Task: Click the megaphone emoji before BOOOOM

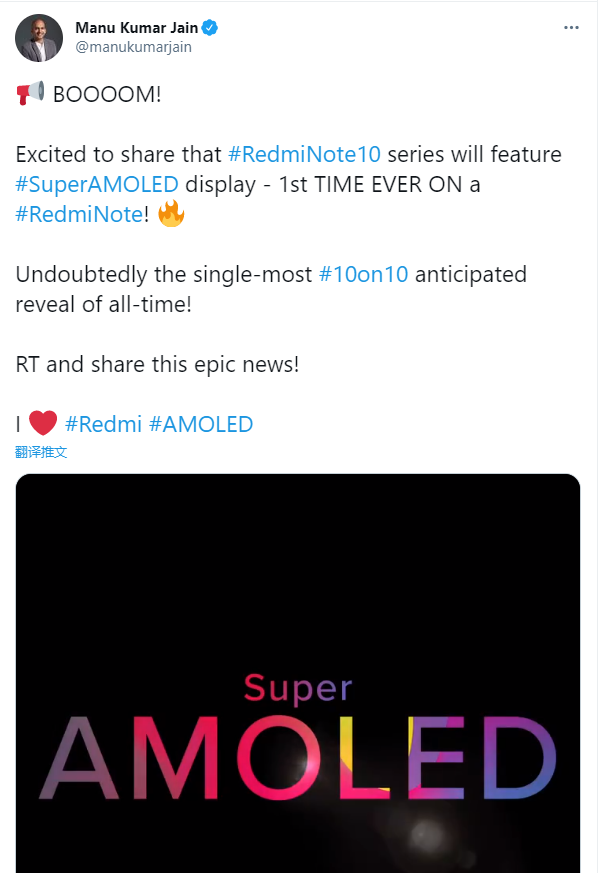Action: point(30,93)
